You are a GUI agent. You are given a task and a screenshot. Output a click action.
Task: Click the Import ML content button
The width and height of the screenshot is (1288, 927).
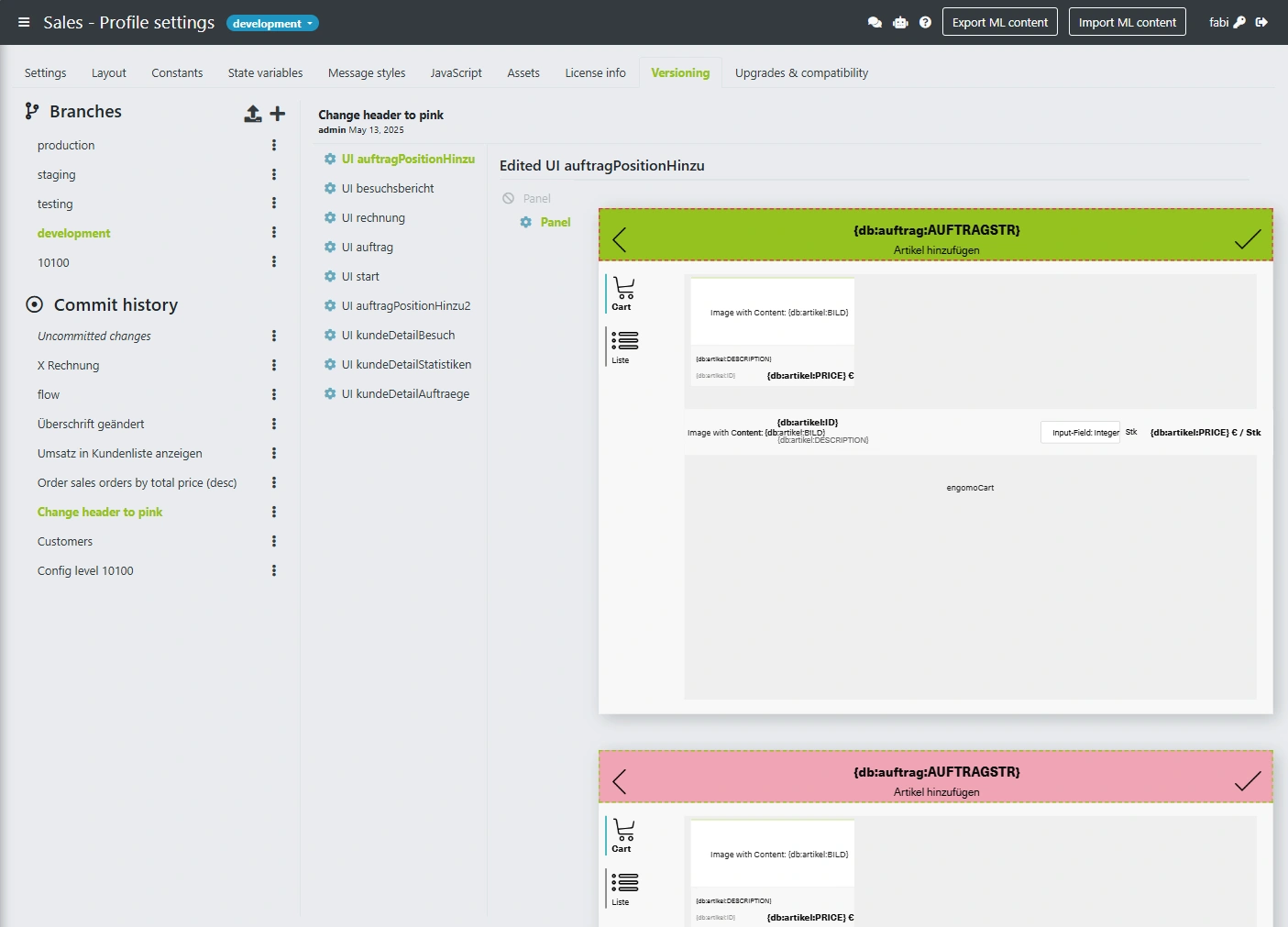coord(1127,21)
